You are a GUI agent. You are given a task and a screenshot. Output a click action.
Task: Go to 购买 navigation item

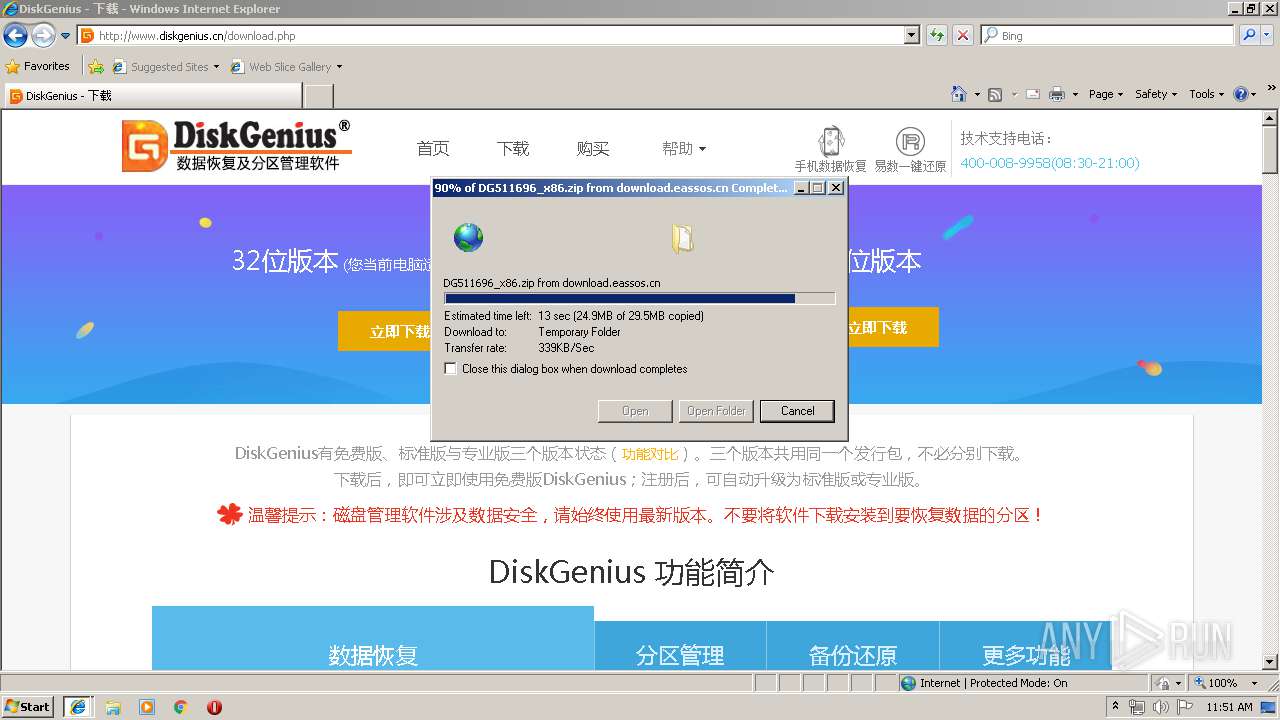(593, 148)
